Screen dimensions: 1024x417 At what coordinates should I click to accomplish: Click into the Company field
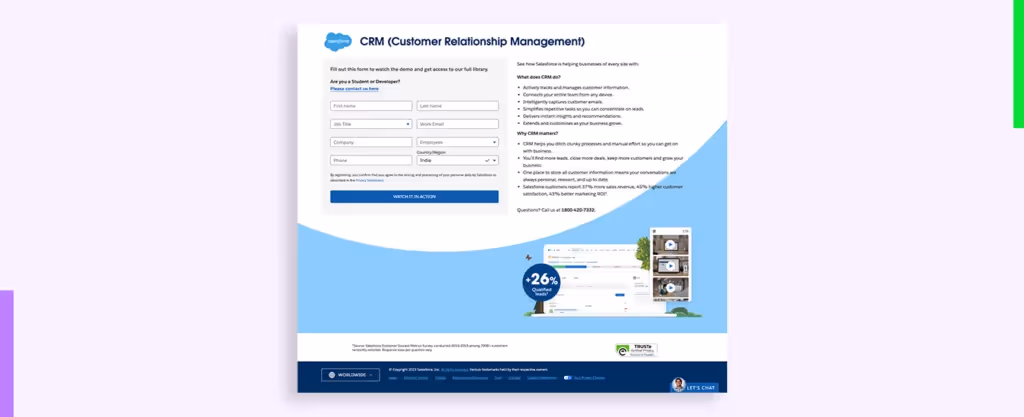[x=371, y=142]
